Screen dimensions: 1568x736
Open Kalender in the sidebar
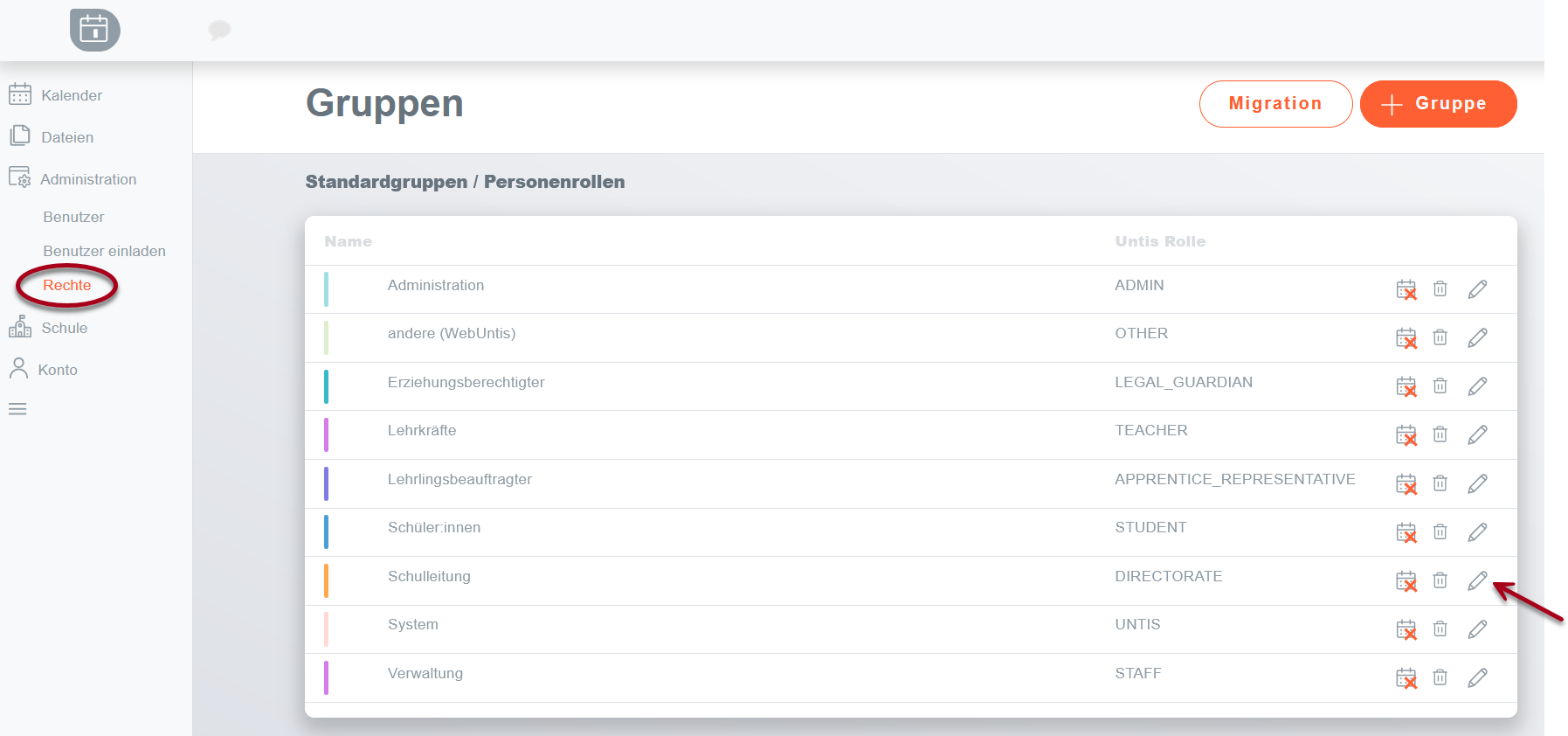tap(71, 95)
